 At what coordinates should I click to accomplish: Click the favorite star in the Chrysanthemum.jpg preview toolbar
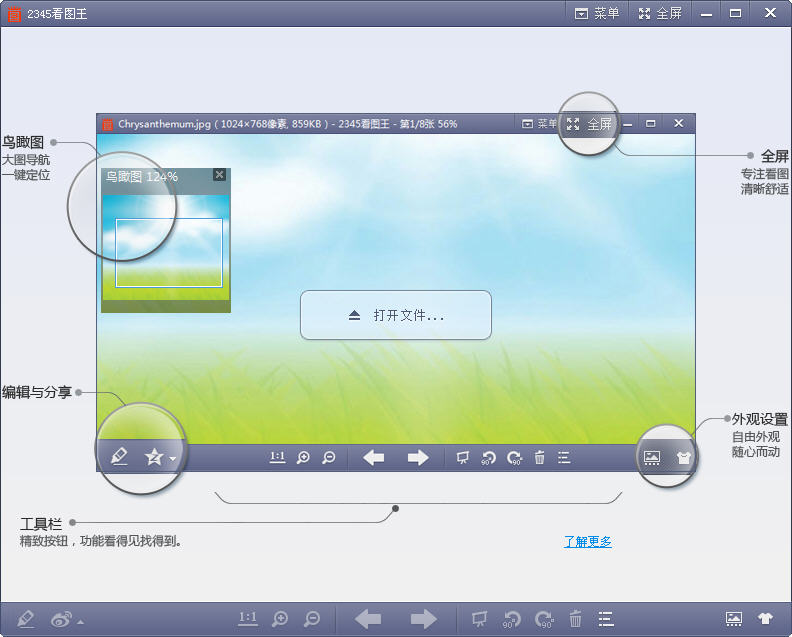click(x=154, y=457)
